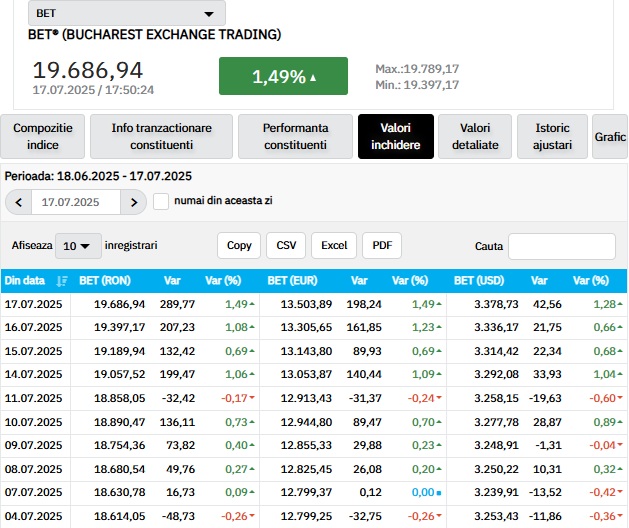Open the Info tranzactionare constituenti tab

(x=161, y=137)
